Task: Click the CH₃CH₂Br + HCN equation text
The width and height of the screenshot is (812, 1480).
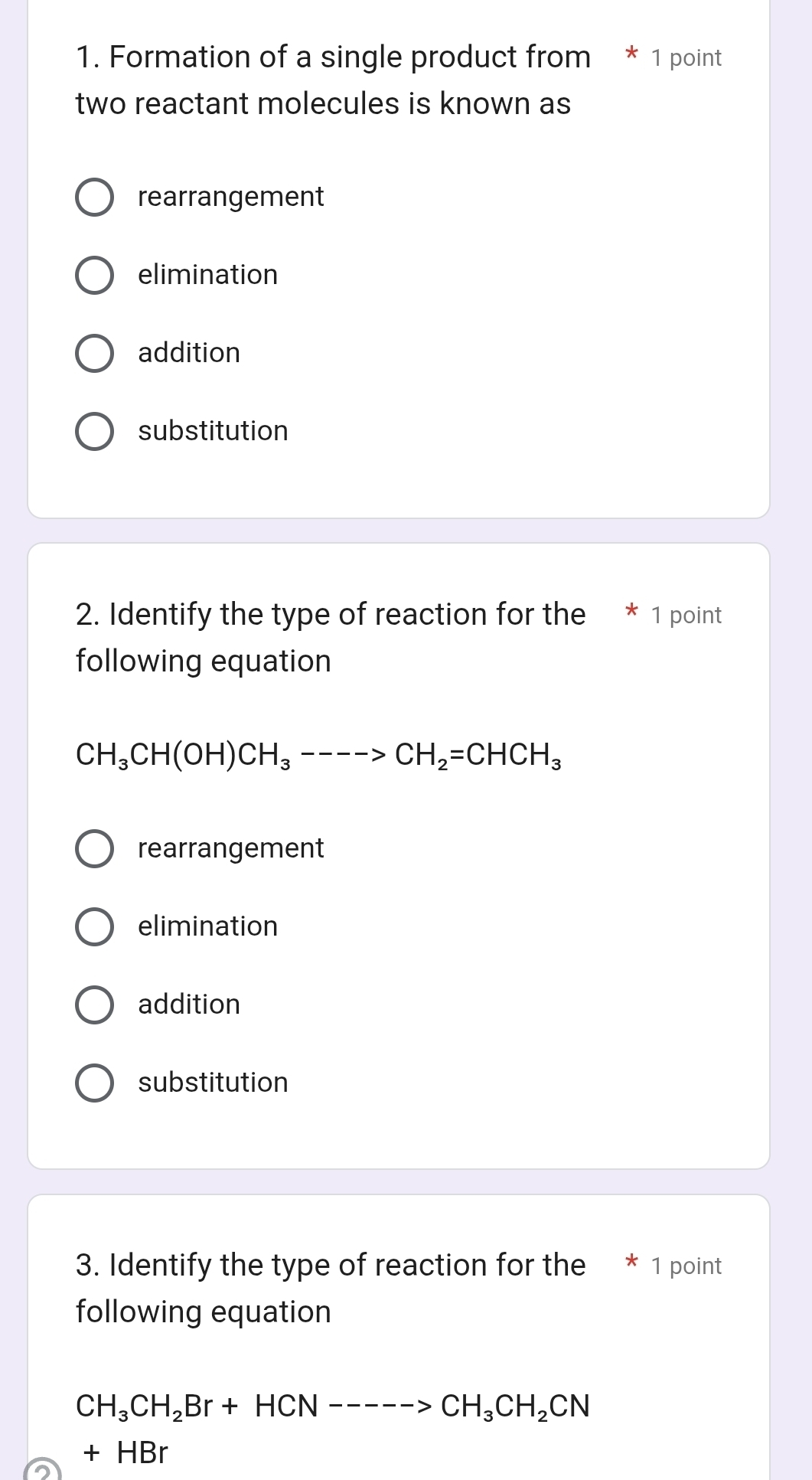Action: click(x=333, y=1406)
